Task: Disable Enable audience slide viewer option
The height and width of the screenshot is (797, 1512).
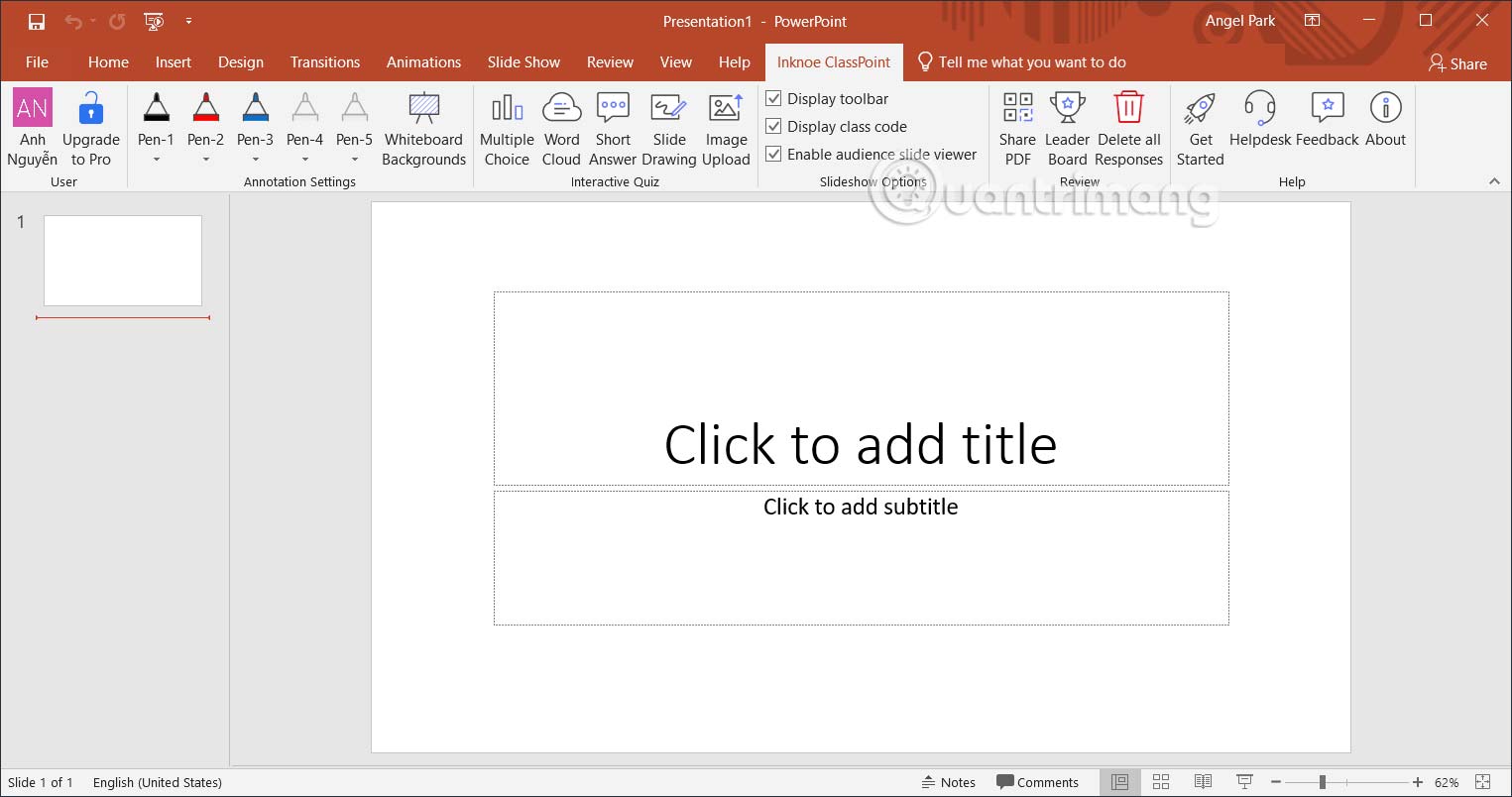Action: [774, 154]
